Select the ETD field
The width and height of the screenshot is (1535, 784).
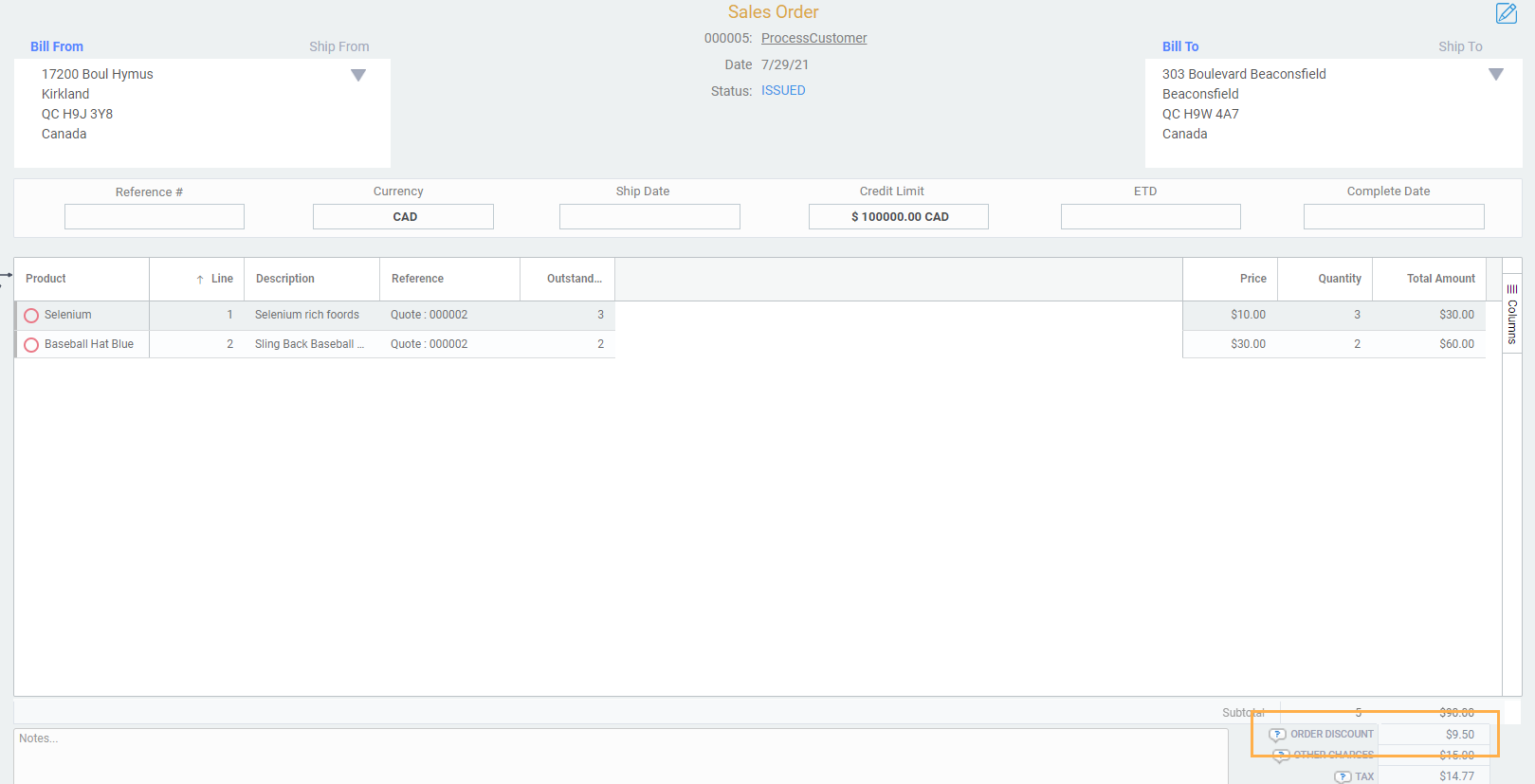click(1151, 216)
